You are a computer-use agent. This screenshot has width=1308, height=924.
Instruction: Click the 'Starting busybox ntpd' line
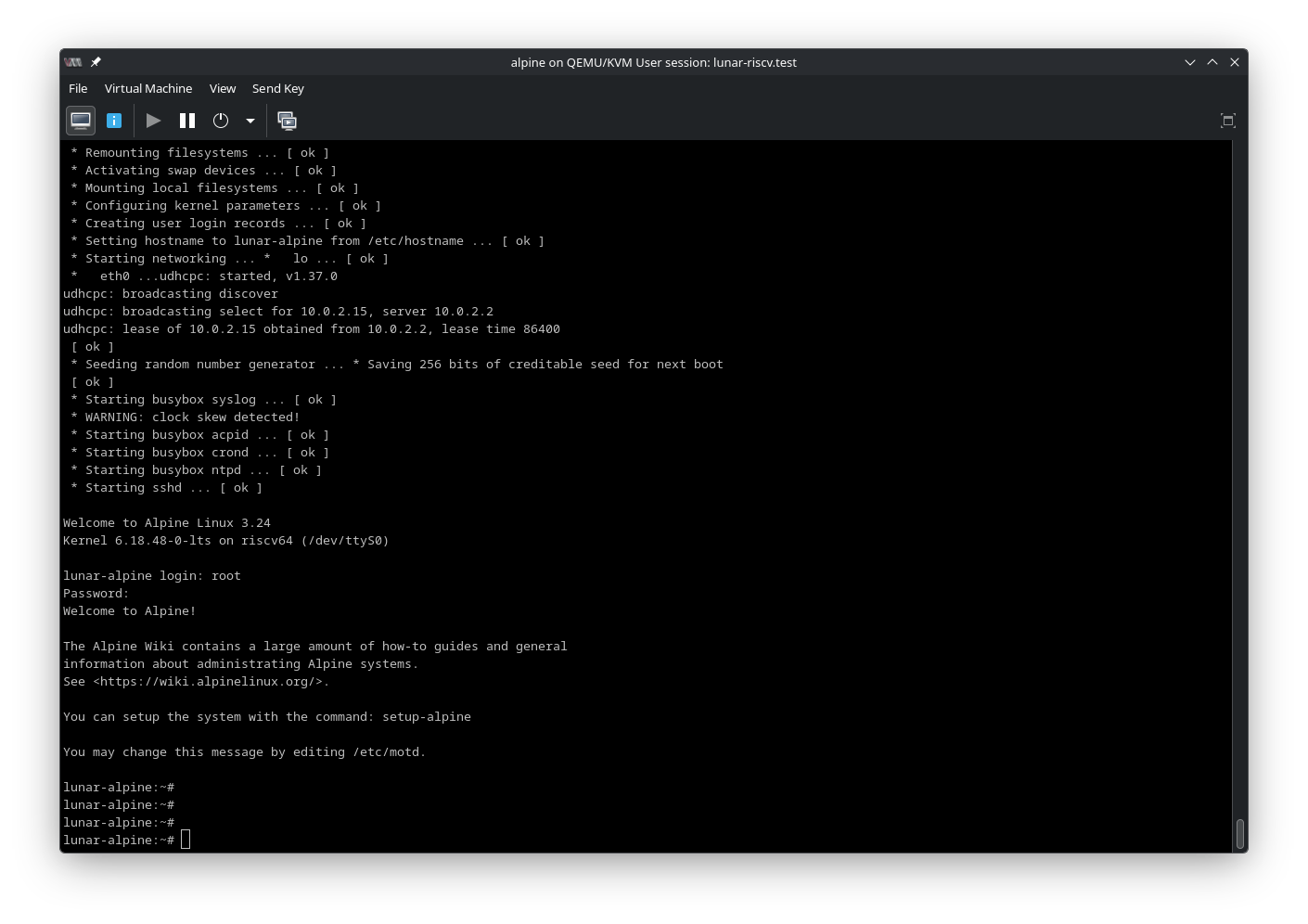197,470
